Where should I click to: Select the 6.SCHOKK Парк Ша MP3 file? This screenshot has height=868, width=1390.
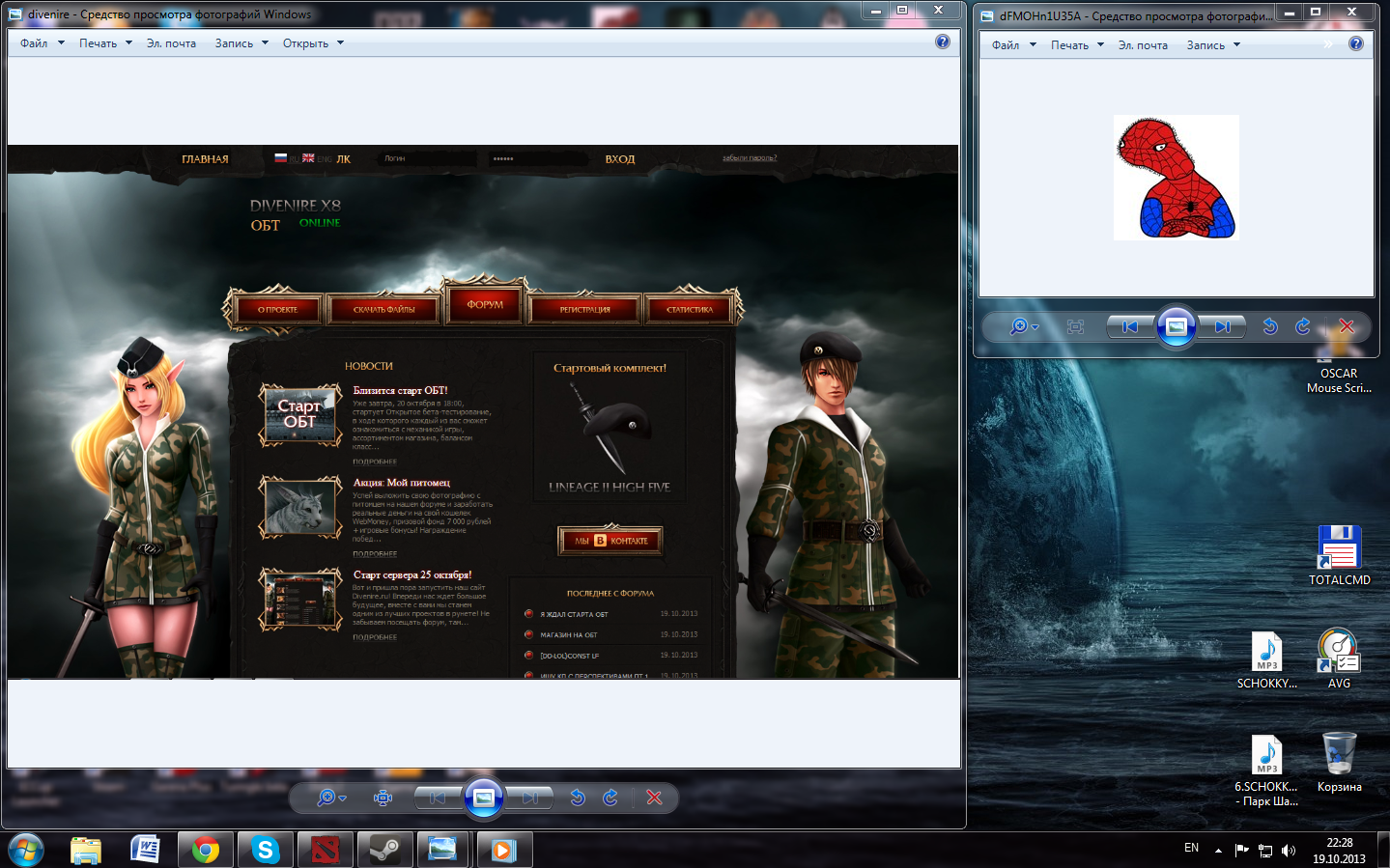pos(1266,770)
